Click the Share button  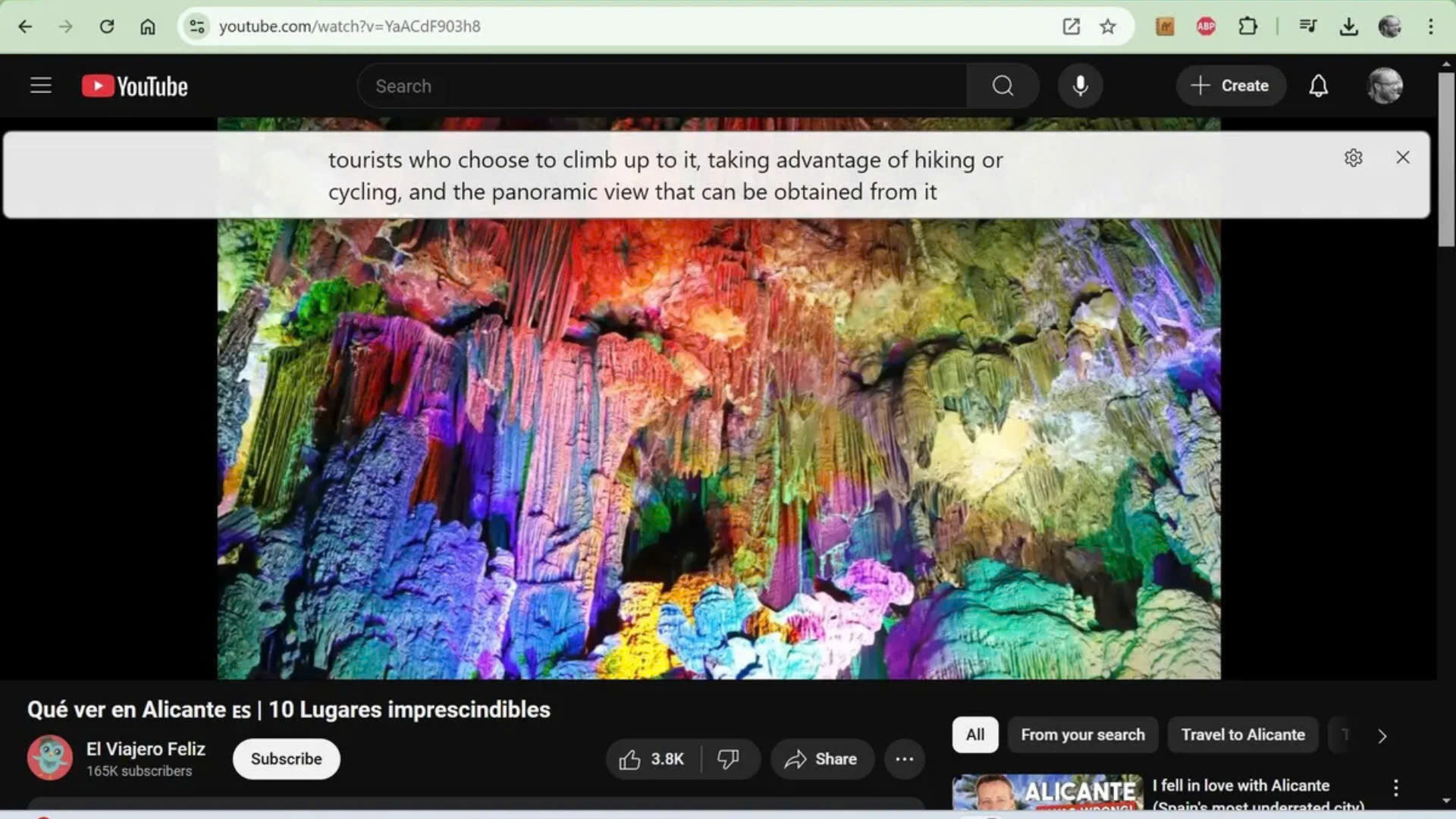coord(821,759)
